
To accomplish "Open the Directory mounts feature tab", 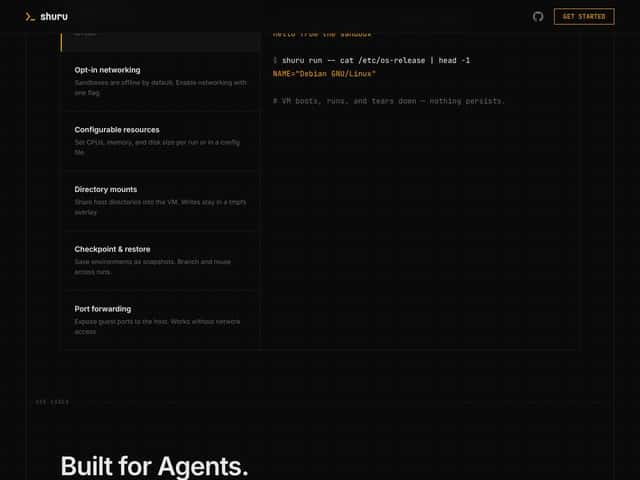I will [x=160, y=200].
